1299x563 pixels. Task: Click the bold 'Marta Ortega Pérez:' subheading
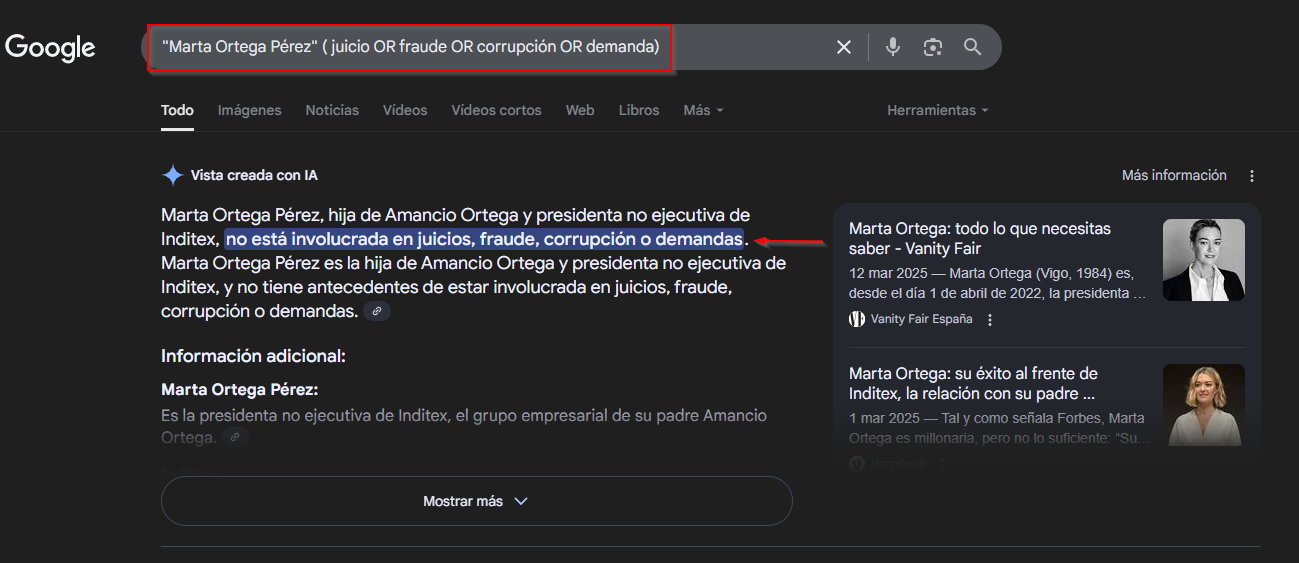pos(240,390)
